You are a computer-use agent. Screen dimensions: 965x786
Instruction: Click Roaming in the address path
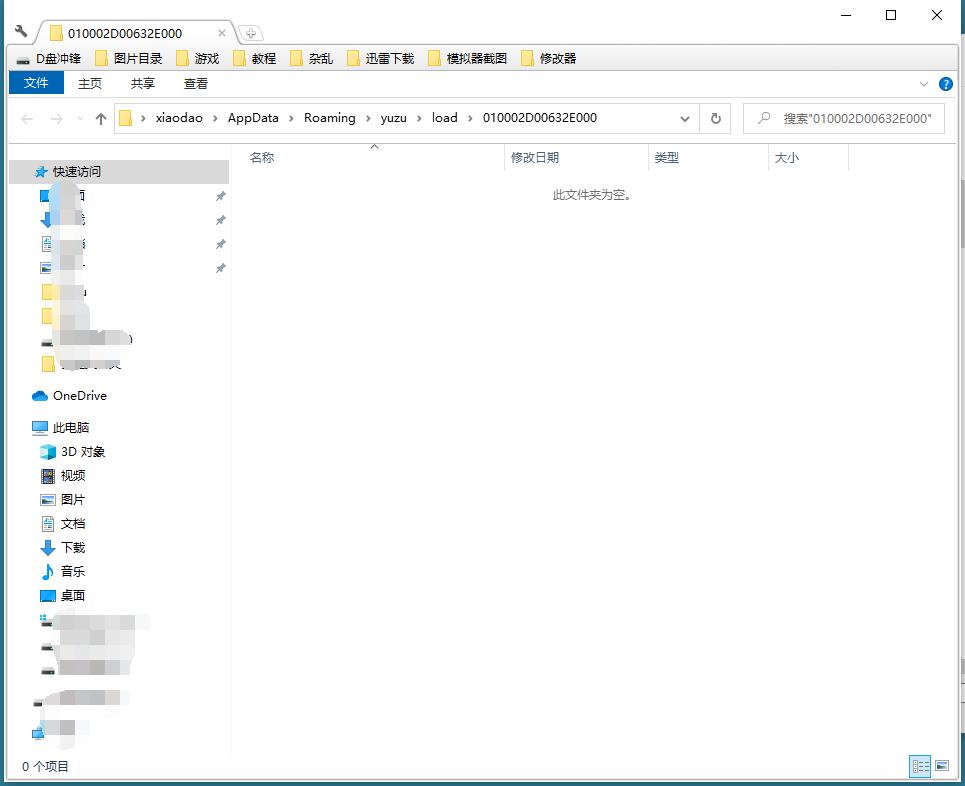tap(330, 118)
